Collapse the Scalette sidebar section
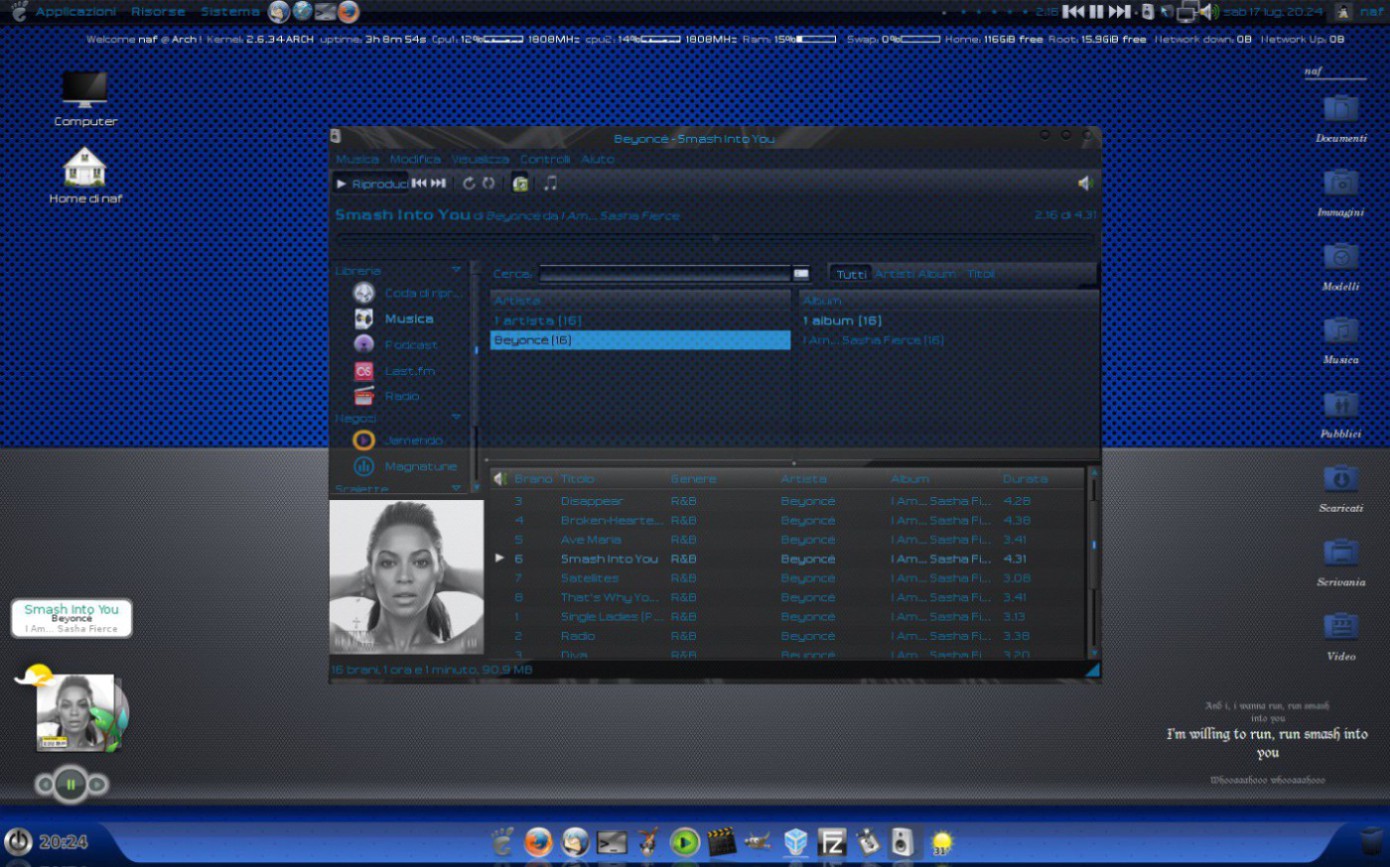The width and height of the screenshot is (1390, 867). tap(456, 488)
